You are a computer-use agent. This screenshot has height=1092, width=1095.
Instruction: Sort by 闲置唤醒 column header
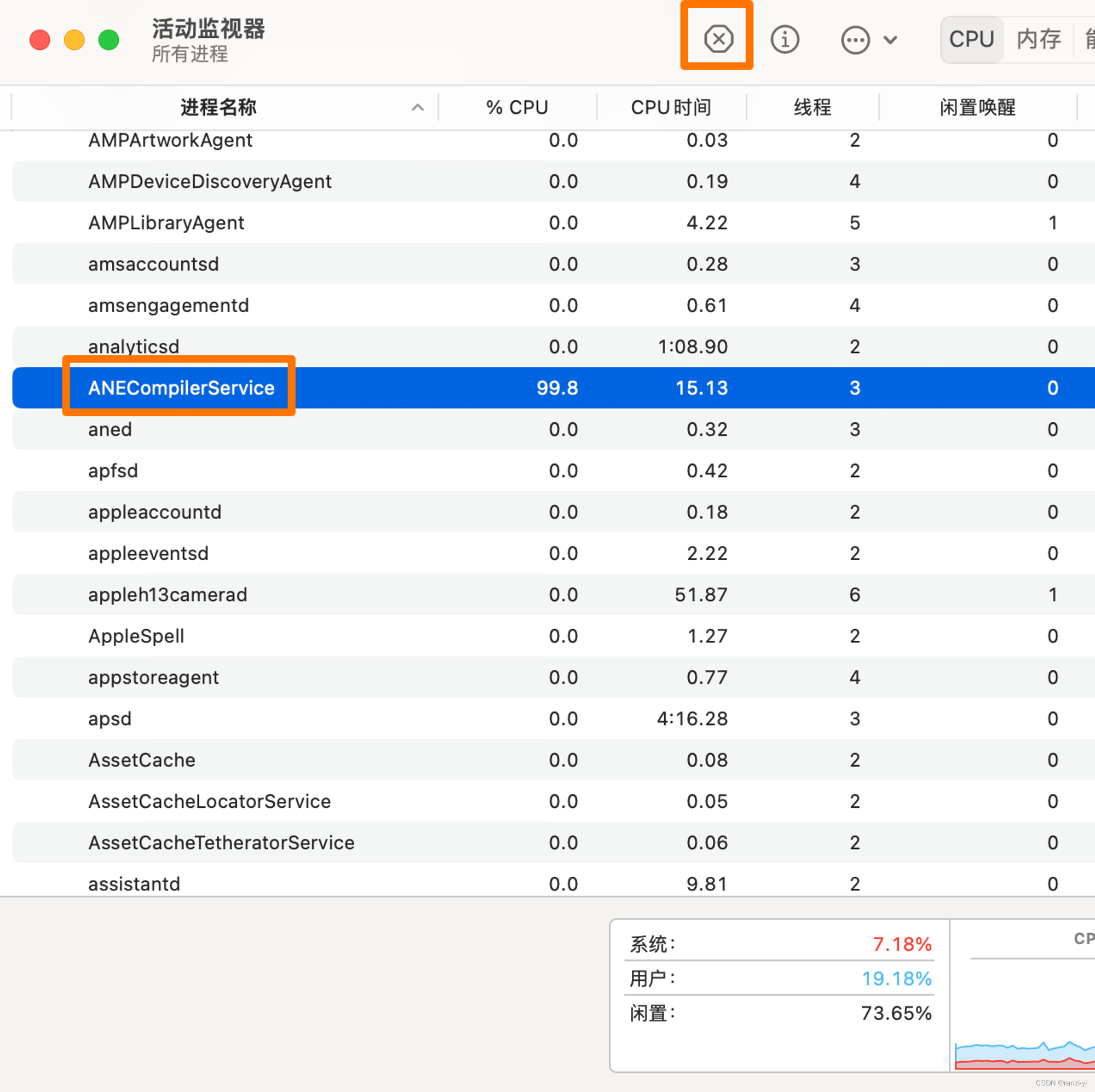tap(977, 107)
